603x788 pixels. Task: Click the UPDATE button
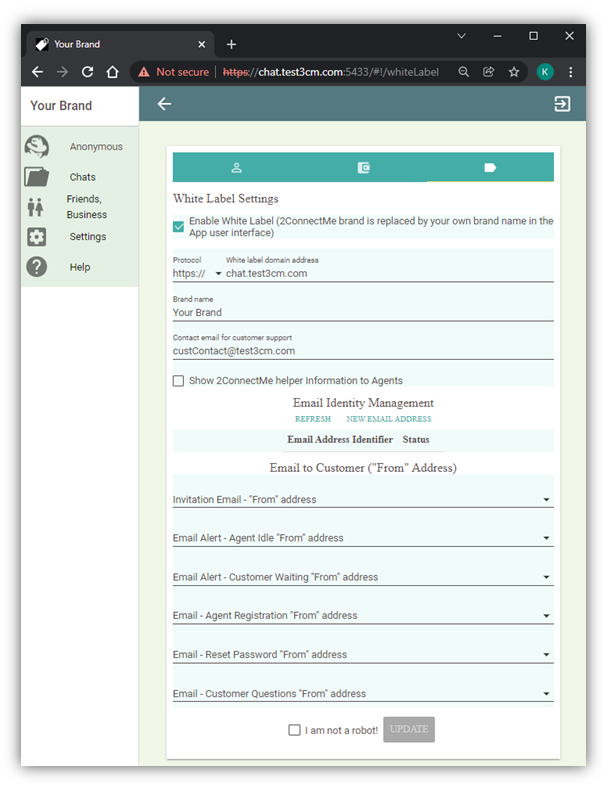coord(409,729)
